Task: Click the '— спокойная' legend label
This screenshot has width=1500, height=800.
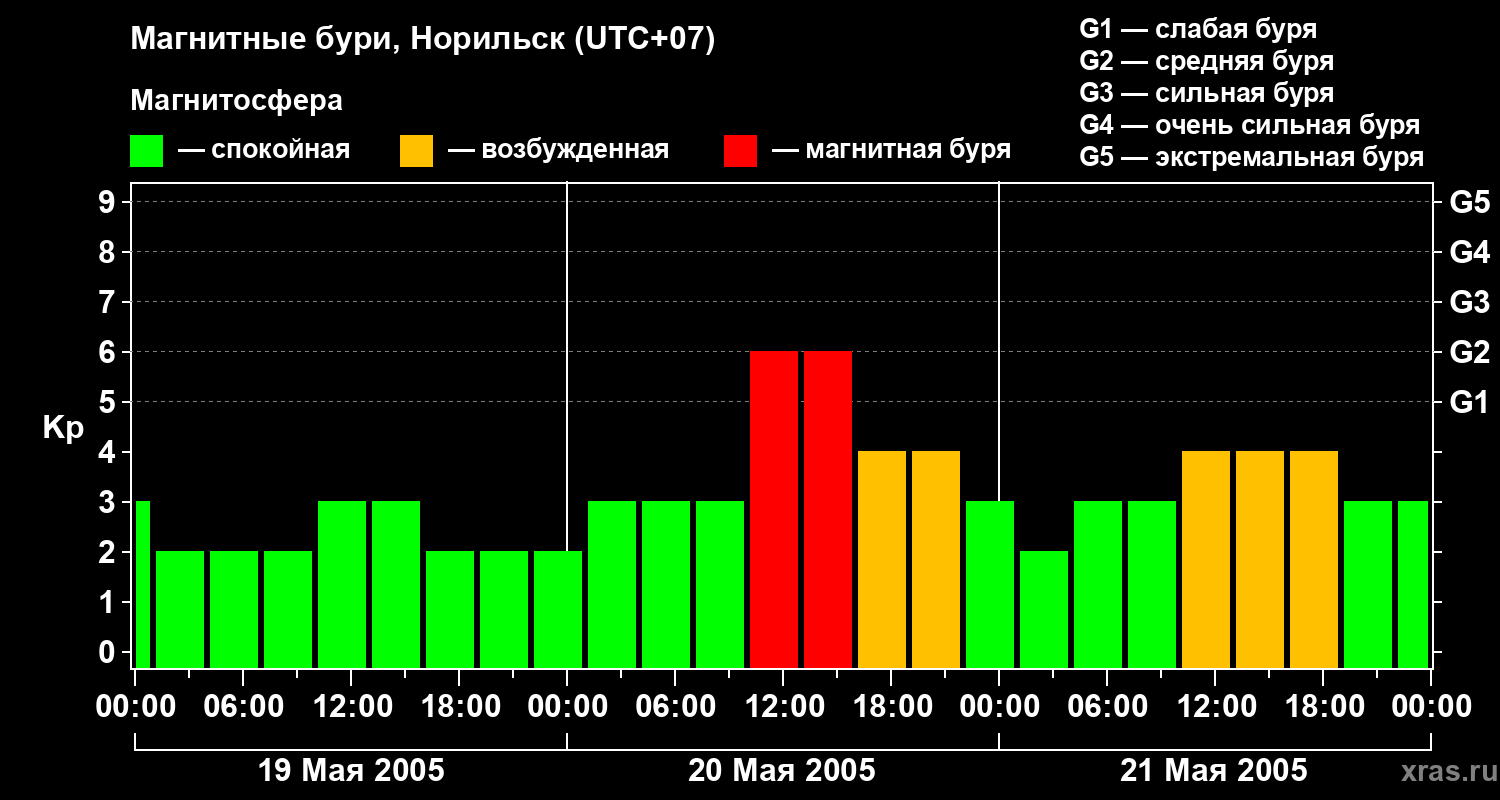Action: pyautogui.click(x=264, y=151)
